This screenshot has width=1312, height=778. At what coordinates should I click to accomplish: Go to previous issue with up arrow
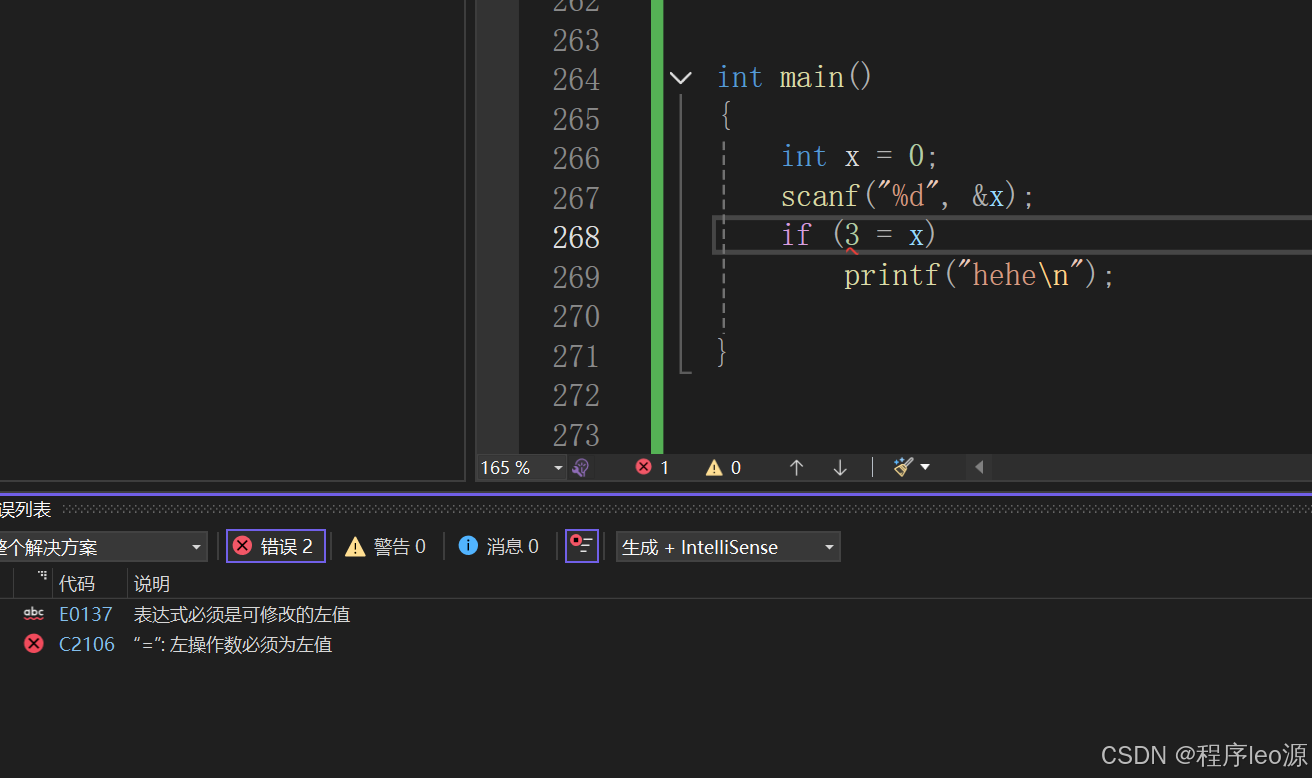point(796,467)
